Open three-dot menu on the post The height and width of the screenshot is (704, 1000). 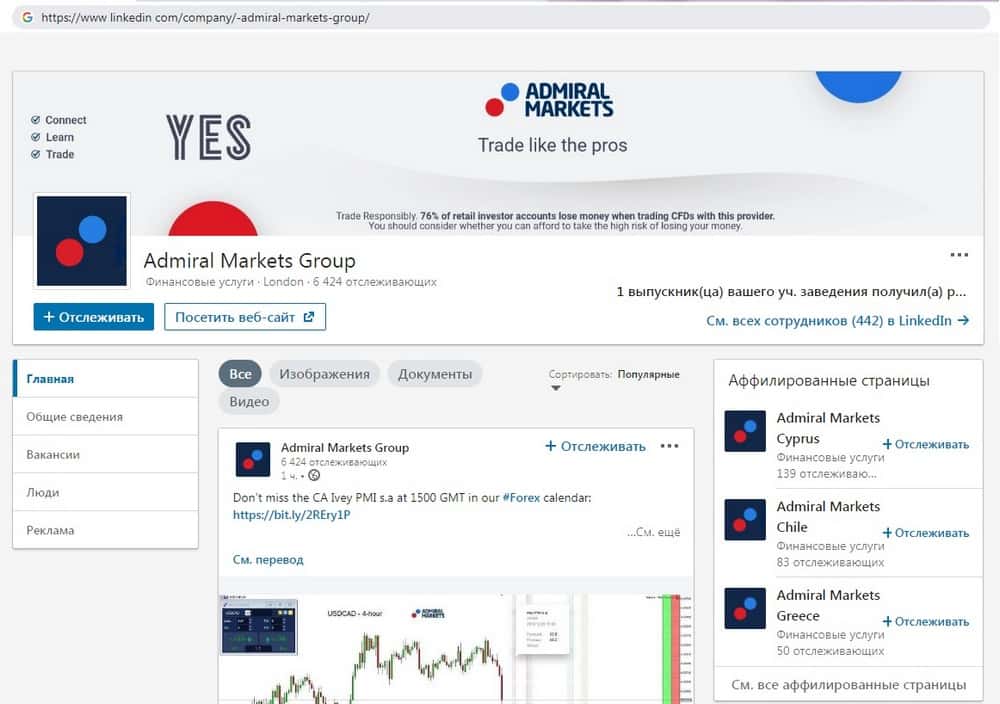click(x=669, y=446)
